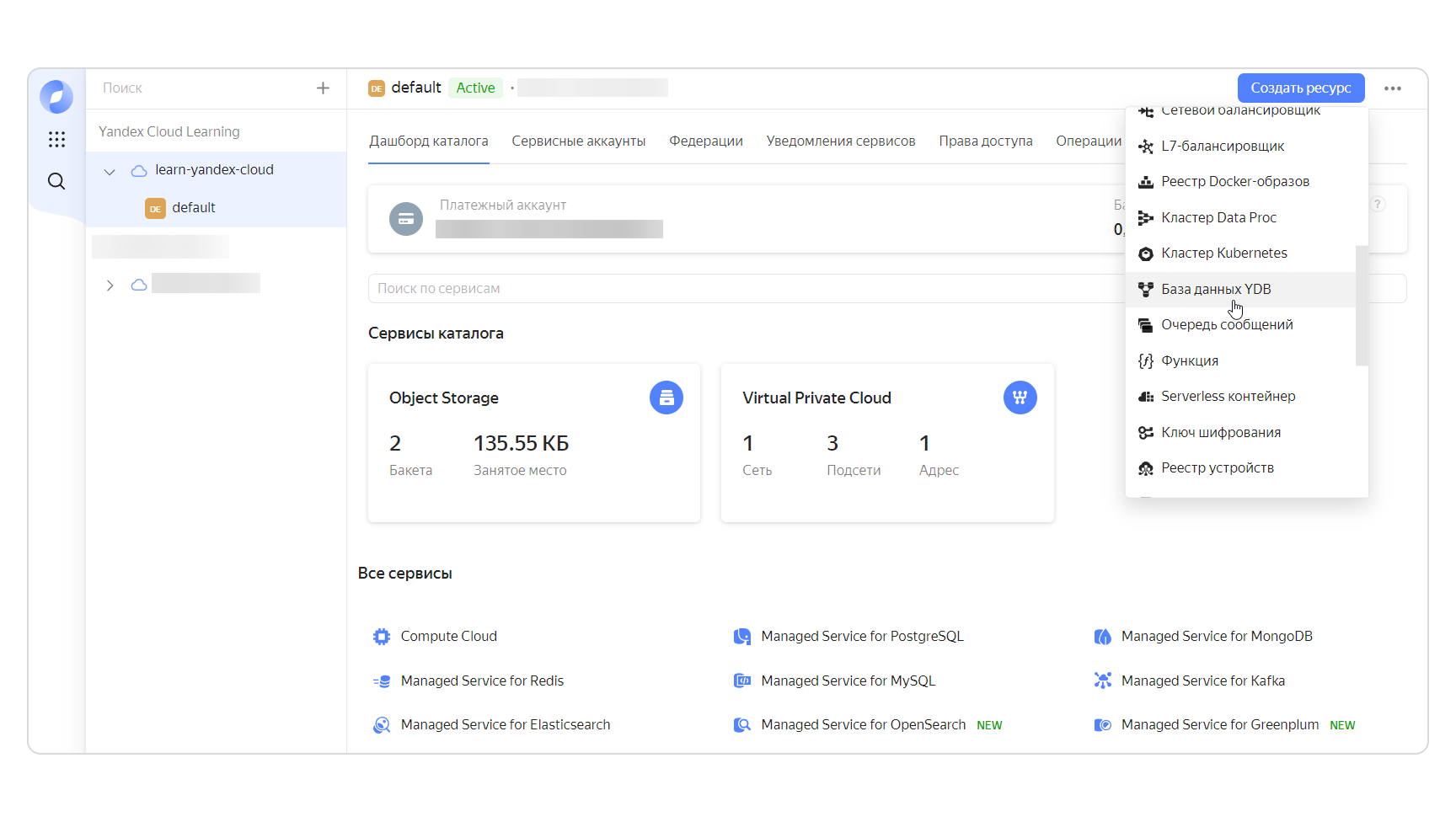The height and width of the screenshot is (822, 1456).
Task: Click the Managed Service for Redis icon
Action: [382, 681]
